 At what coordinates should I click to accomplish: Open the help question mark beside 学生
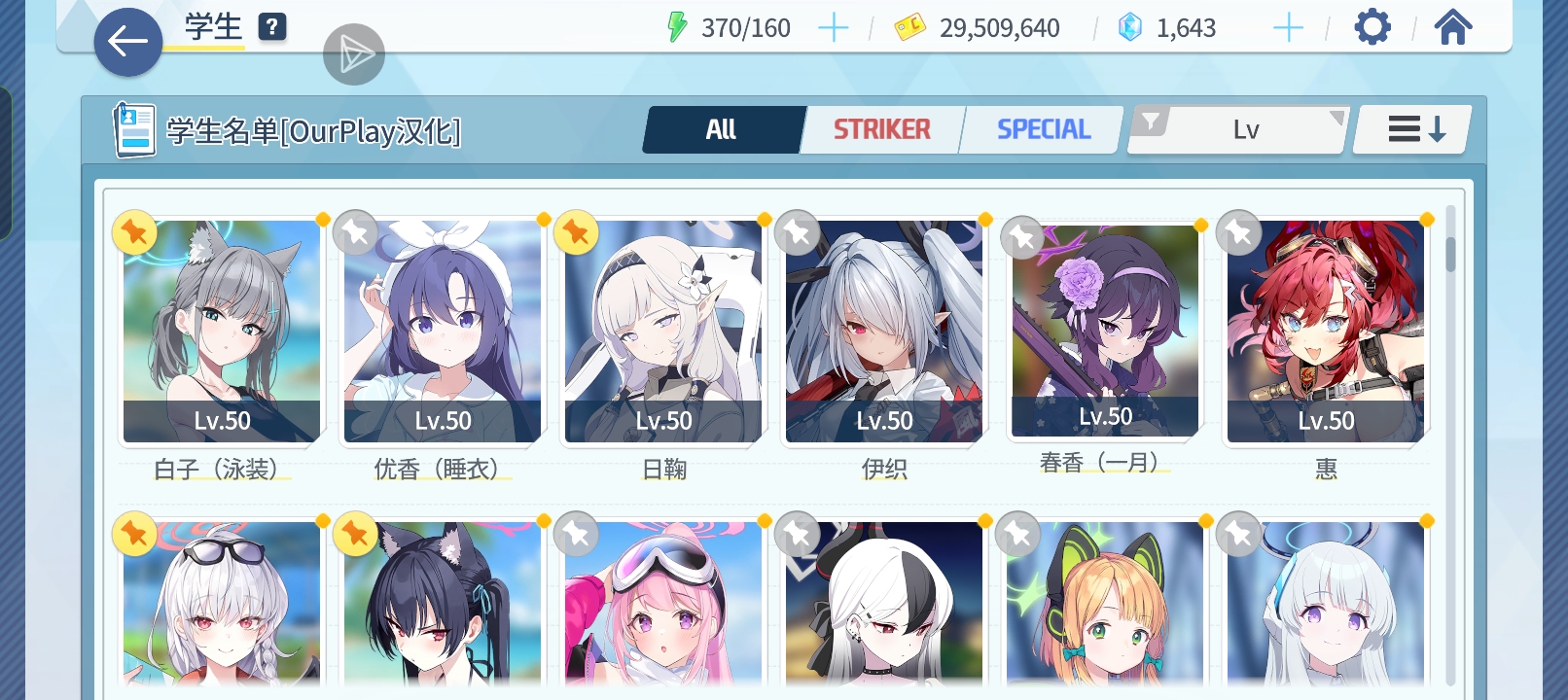[272, 27]
